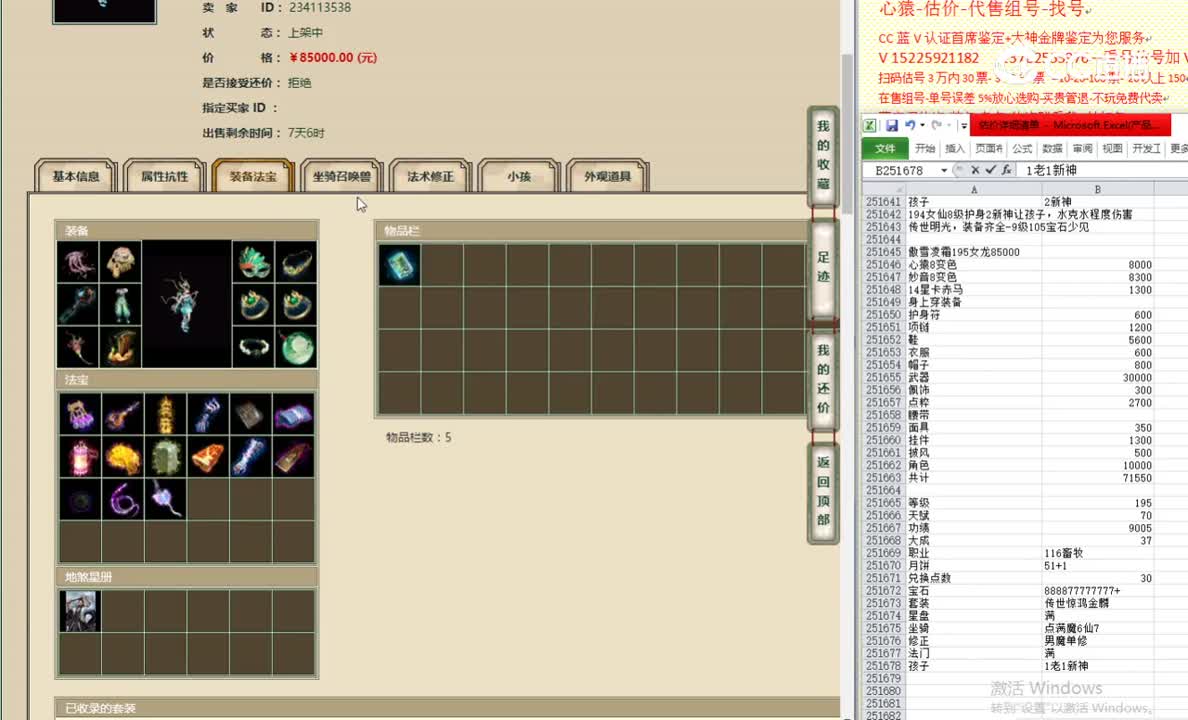Click the golden flame cloud treasure

coord(123,456)
